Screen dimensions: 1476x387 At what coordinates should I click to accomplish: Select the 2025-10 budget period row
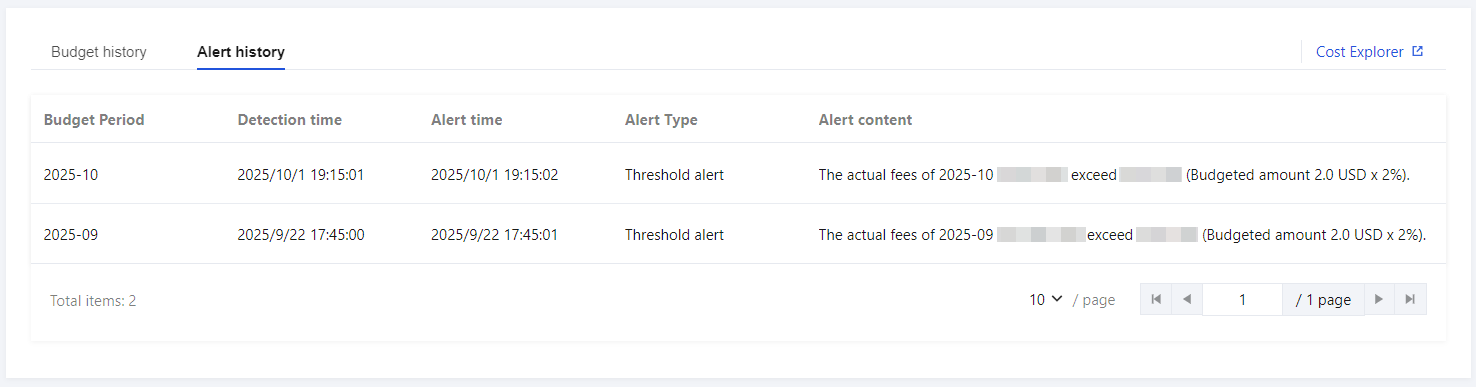click(x=738, y=174)
